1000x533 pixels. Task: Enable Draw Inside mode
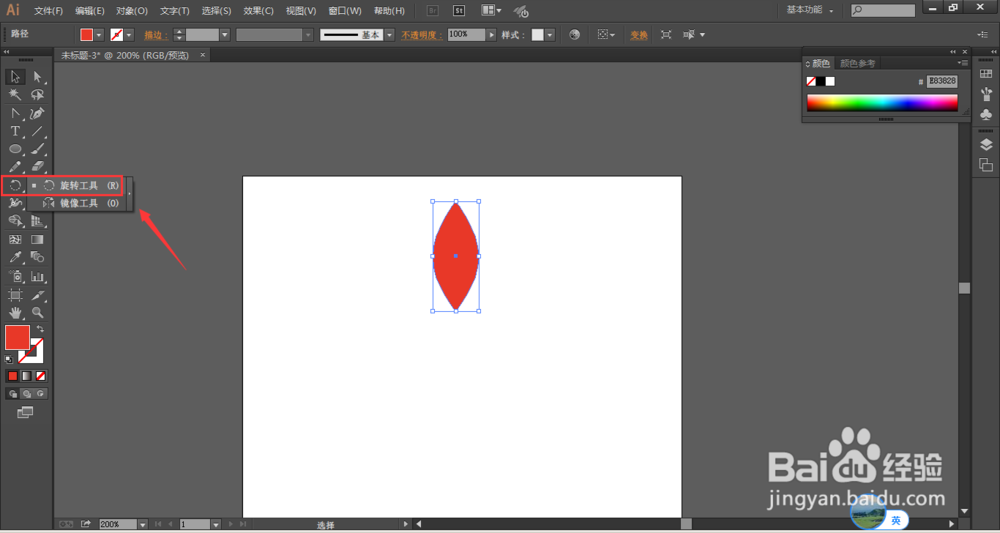click(x=41, y=394)
